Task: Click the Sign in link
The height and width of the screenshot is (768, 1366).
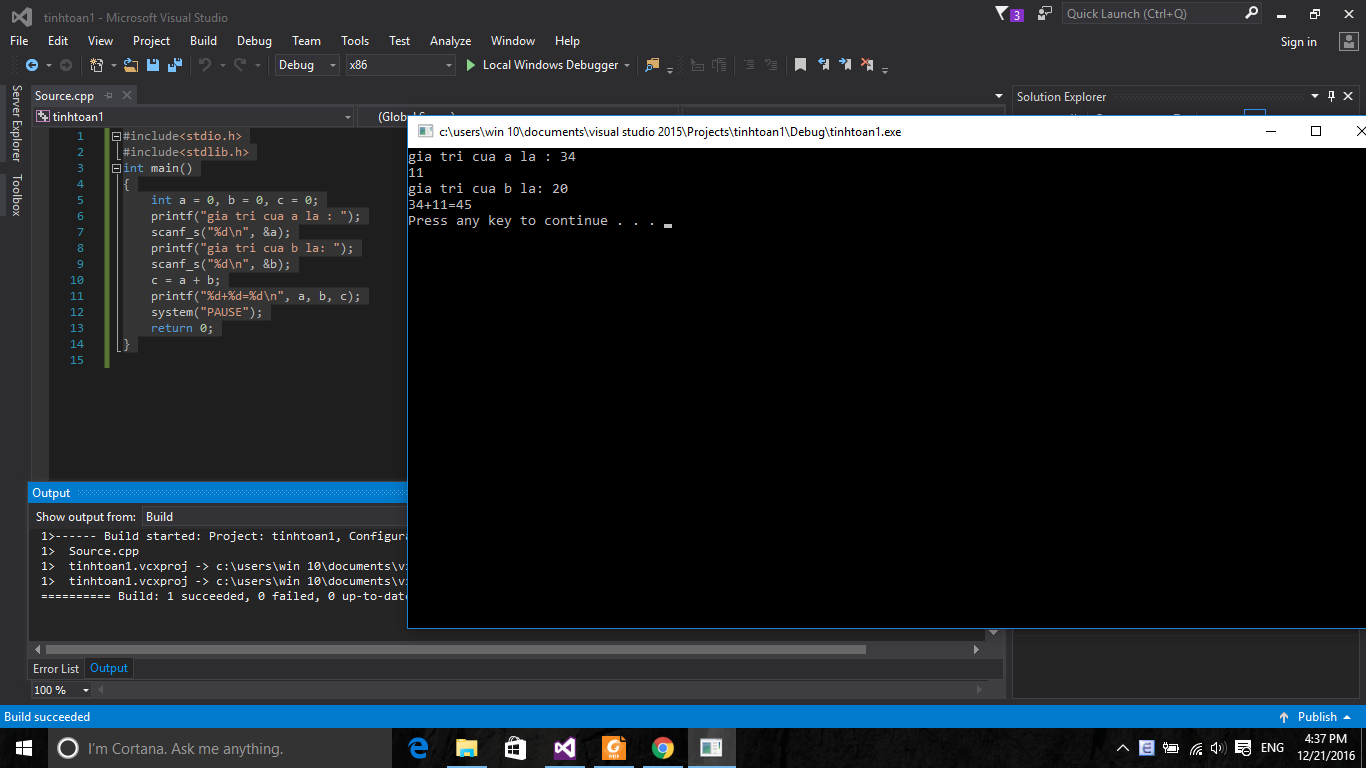Action: click(x=1298, y=42)
